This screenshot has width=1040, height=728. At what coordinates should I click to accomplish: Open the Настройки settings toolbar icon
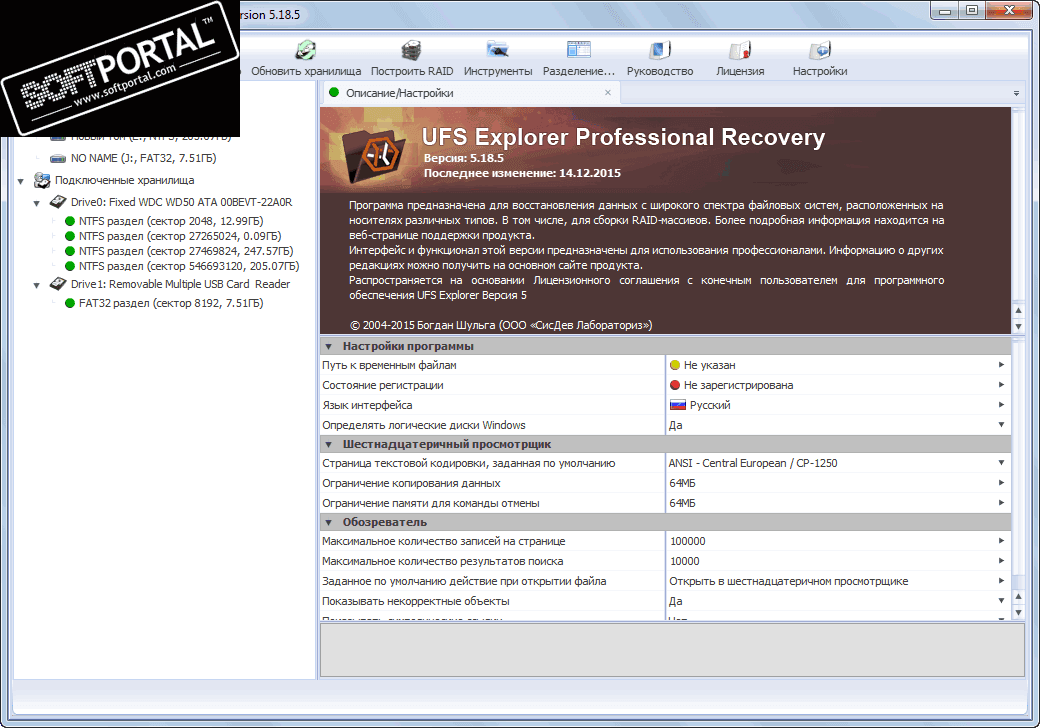click(820, 50)
